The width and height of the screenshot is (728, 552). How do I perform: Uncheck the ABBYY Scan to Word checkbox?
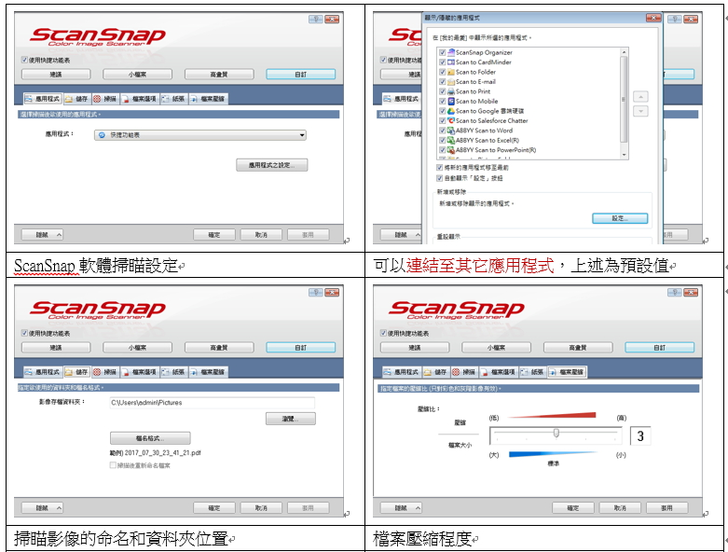pos(442,130)
